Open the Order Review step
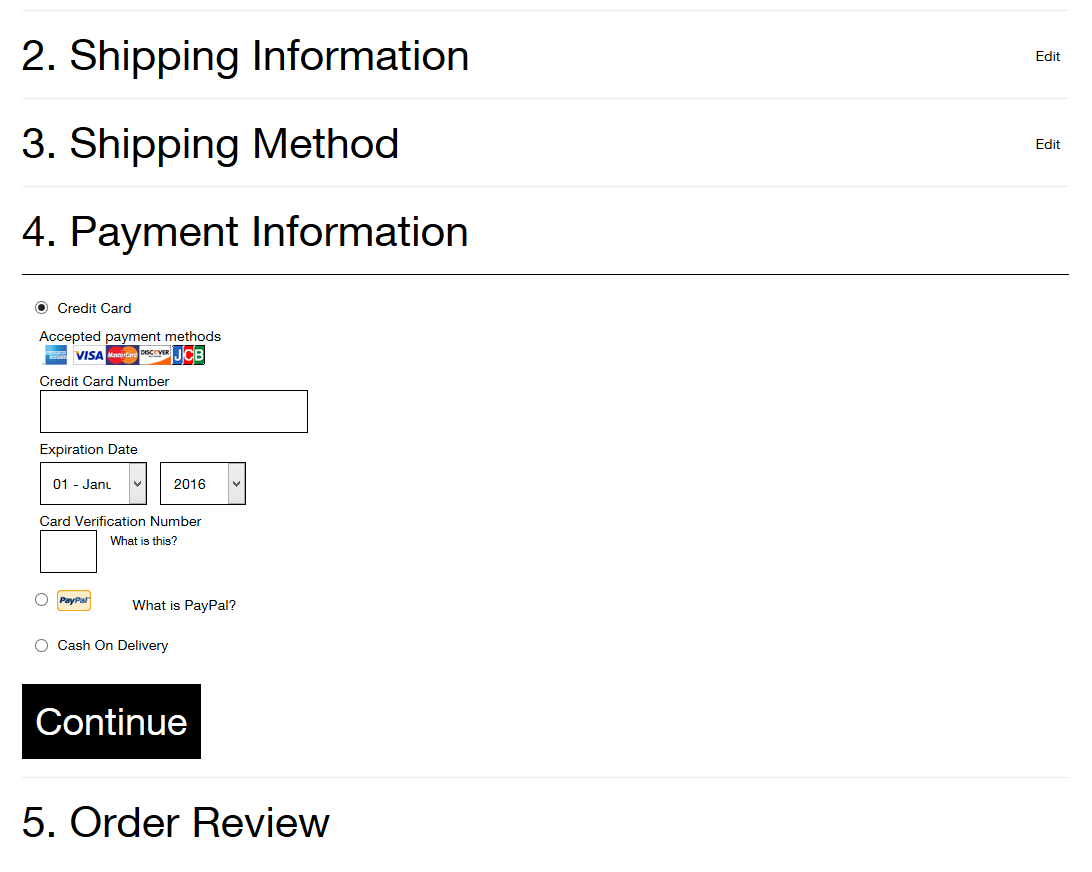Screen dimensions: 1092x872 (176, 822)
